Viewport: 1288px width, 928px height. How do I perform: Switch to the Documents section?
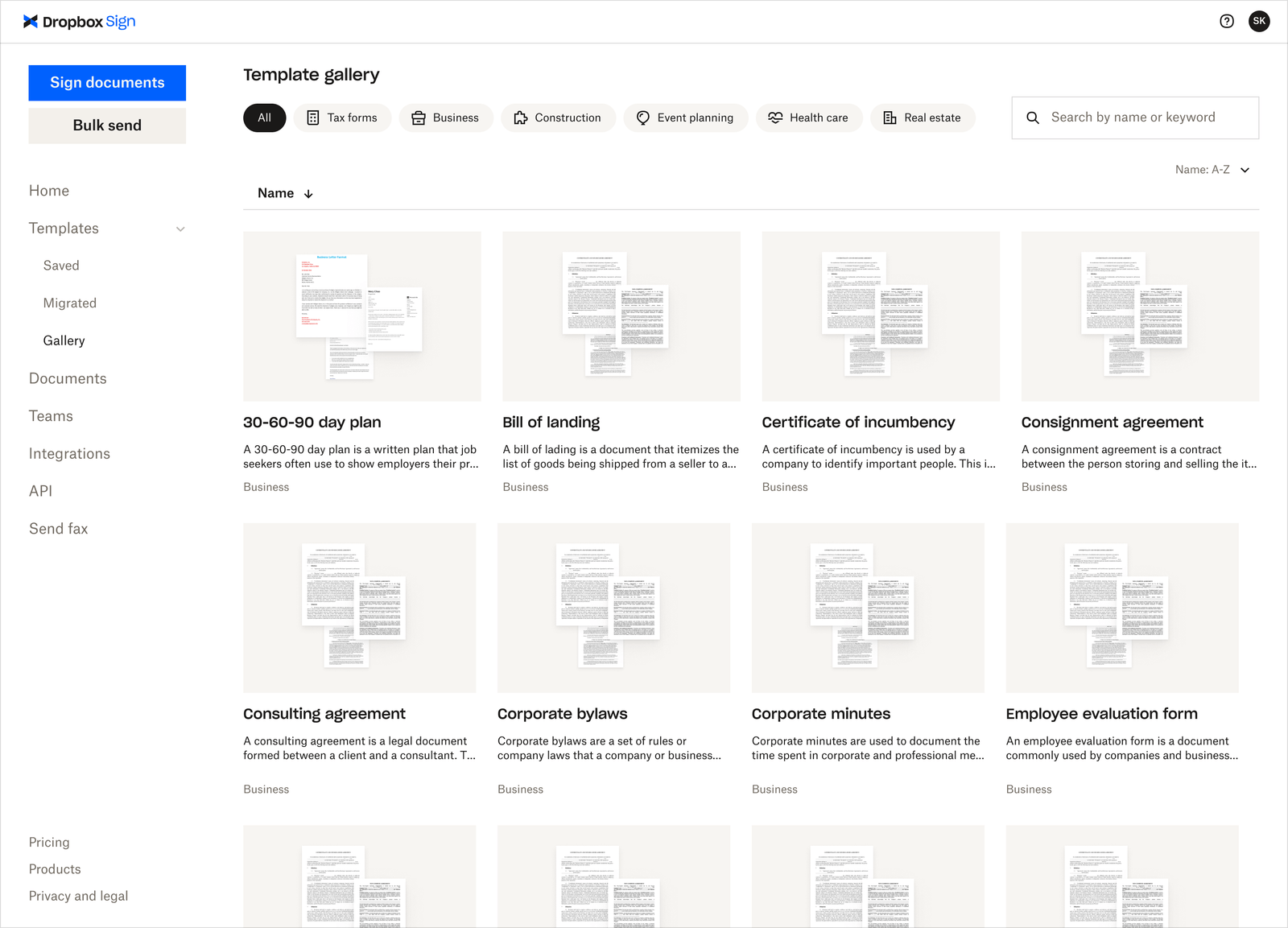click(68, 378)
